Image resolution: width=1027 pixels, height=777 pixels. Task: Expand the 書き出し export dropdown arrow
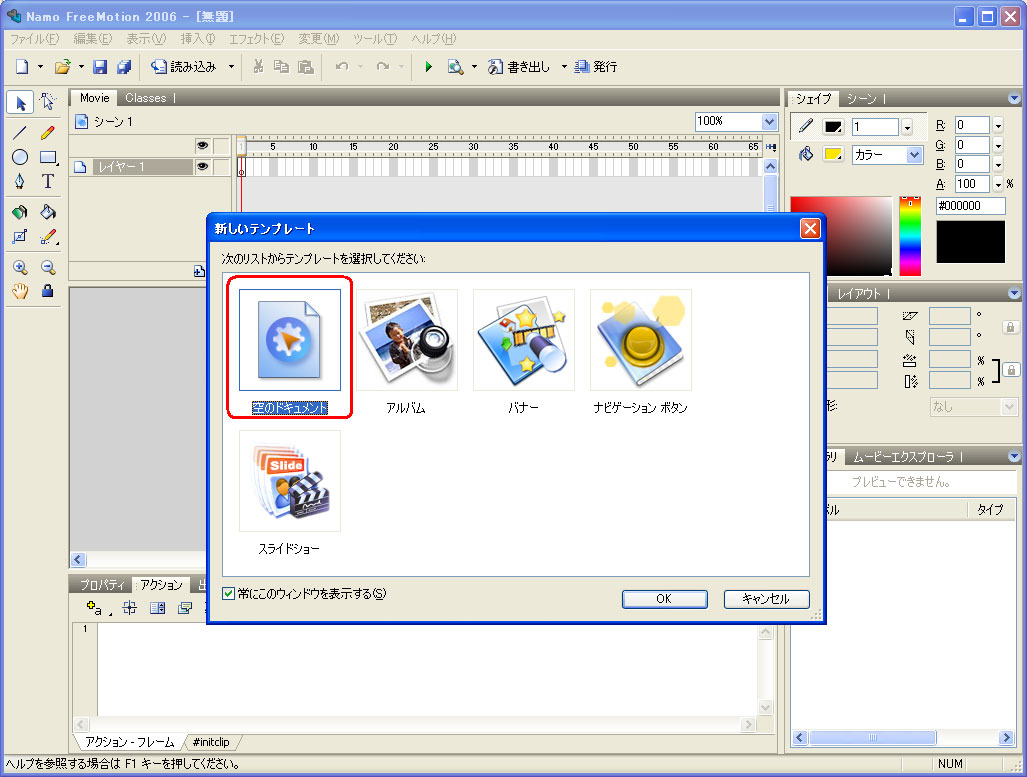[x=564, y=67]
